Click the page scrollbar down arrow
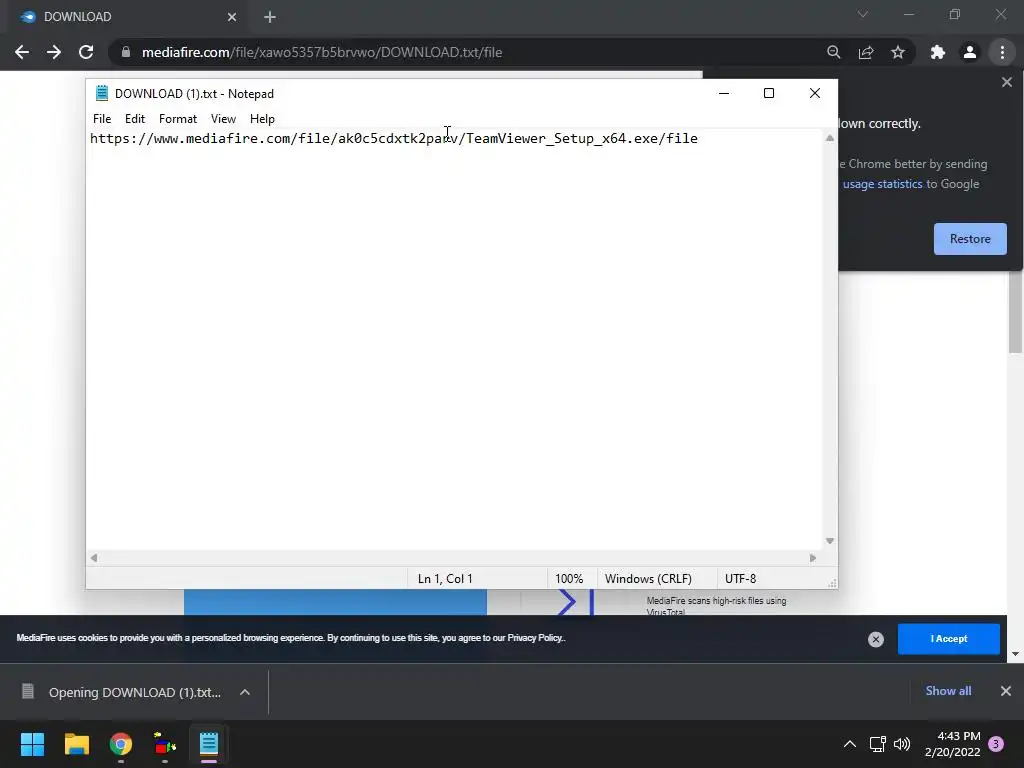This screenshot has width=1024, height=768. [1015, 654]
